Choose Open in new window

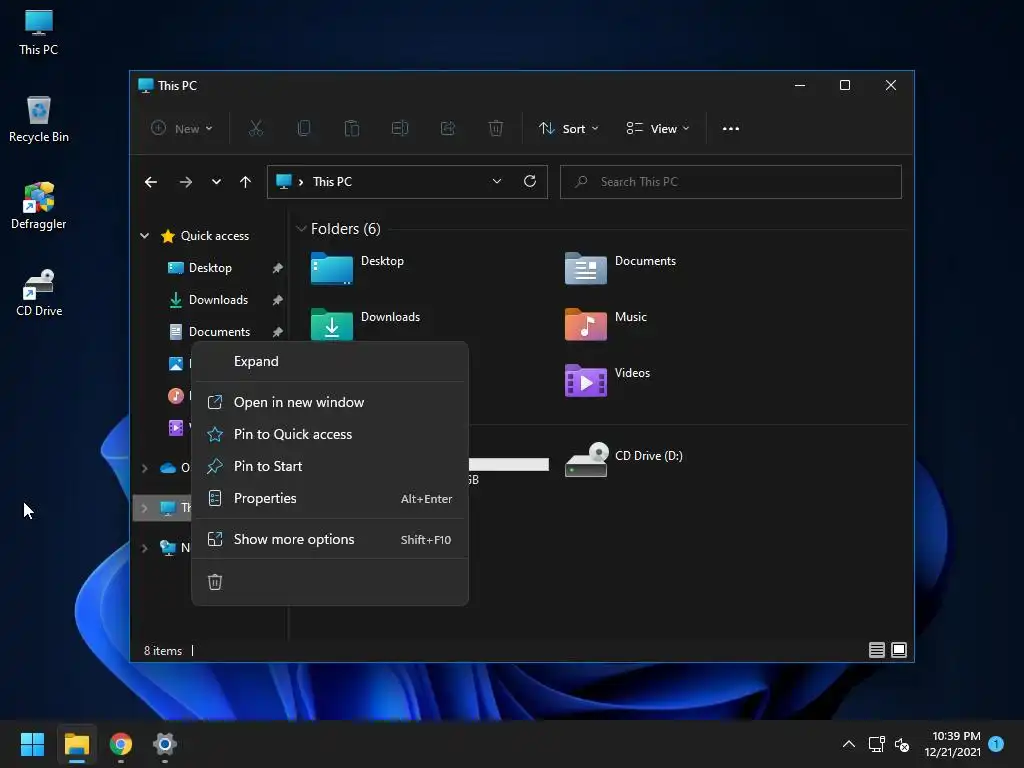(x=330, y=402)
